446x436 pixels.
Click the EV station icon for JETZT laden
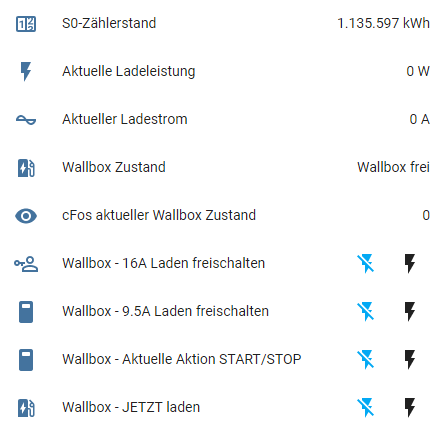(x=26, y=408)
